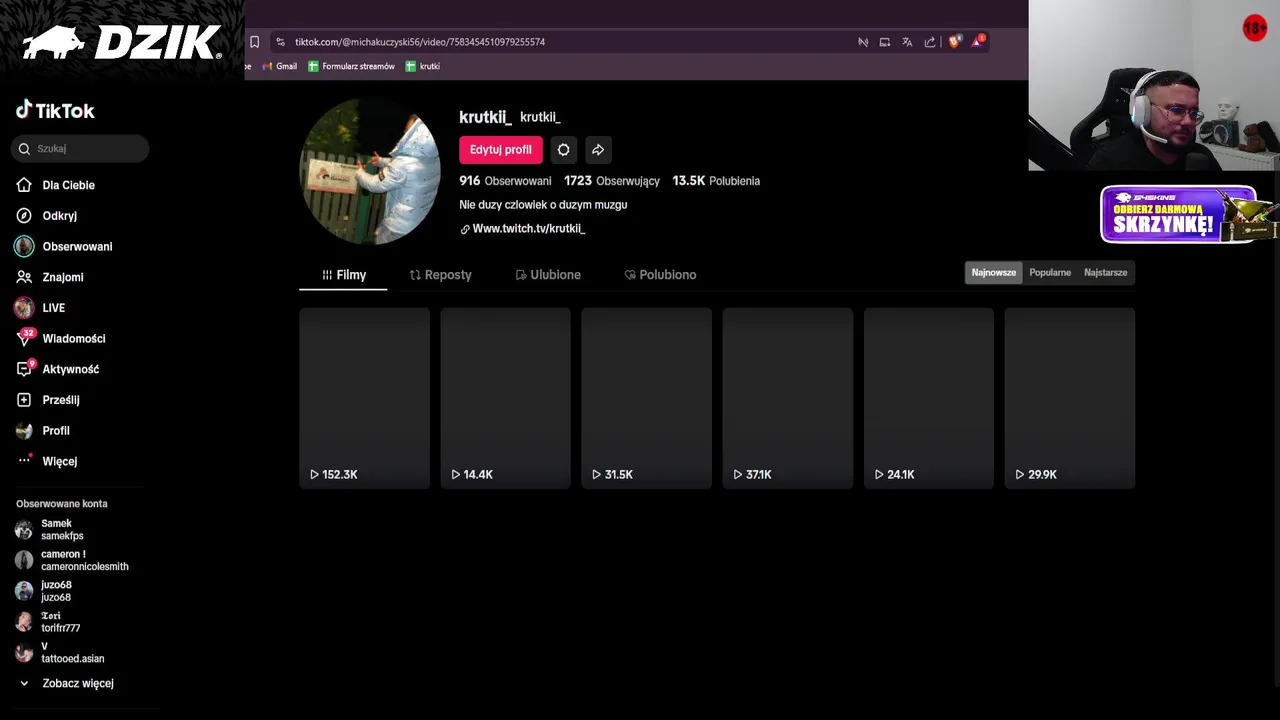Click the bio text Nie duzy czlowiek
Screen dimensions: 1280x720
click(x=543, y=205)
